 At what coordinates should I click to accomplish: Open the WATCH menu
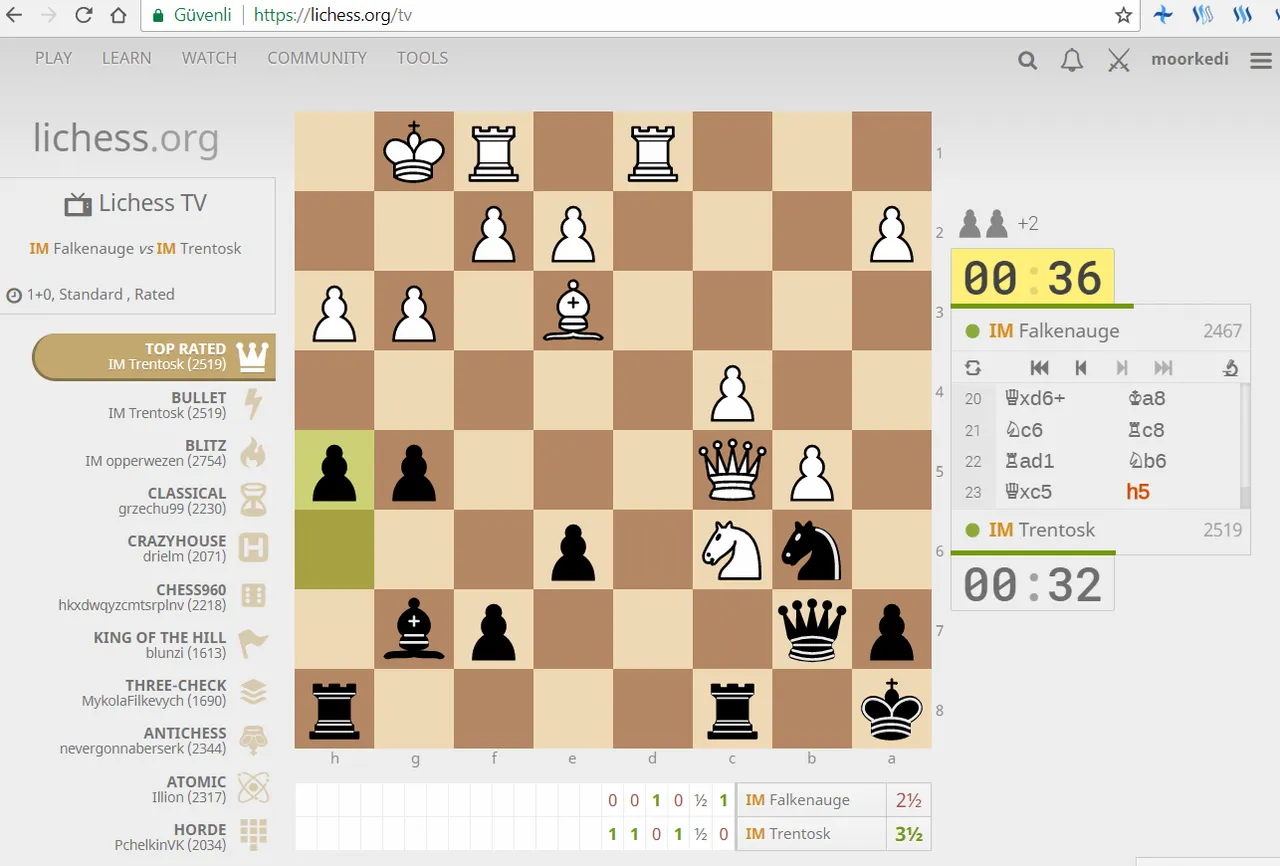(209, 58)
